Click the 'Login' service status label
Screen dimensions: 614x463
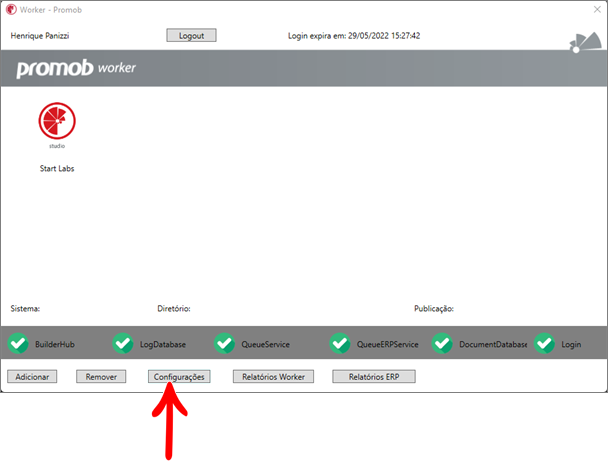click(x=571, y=344)
